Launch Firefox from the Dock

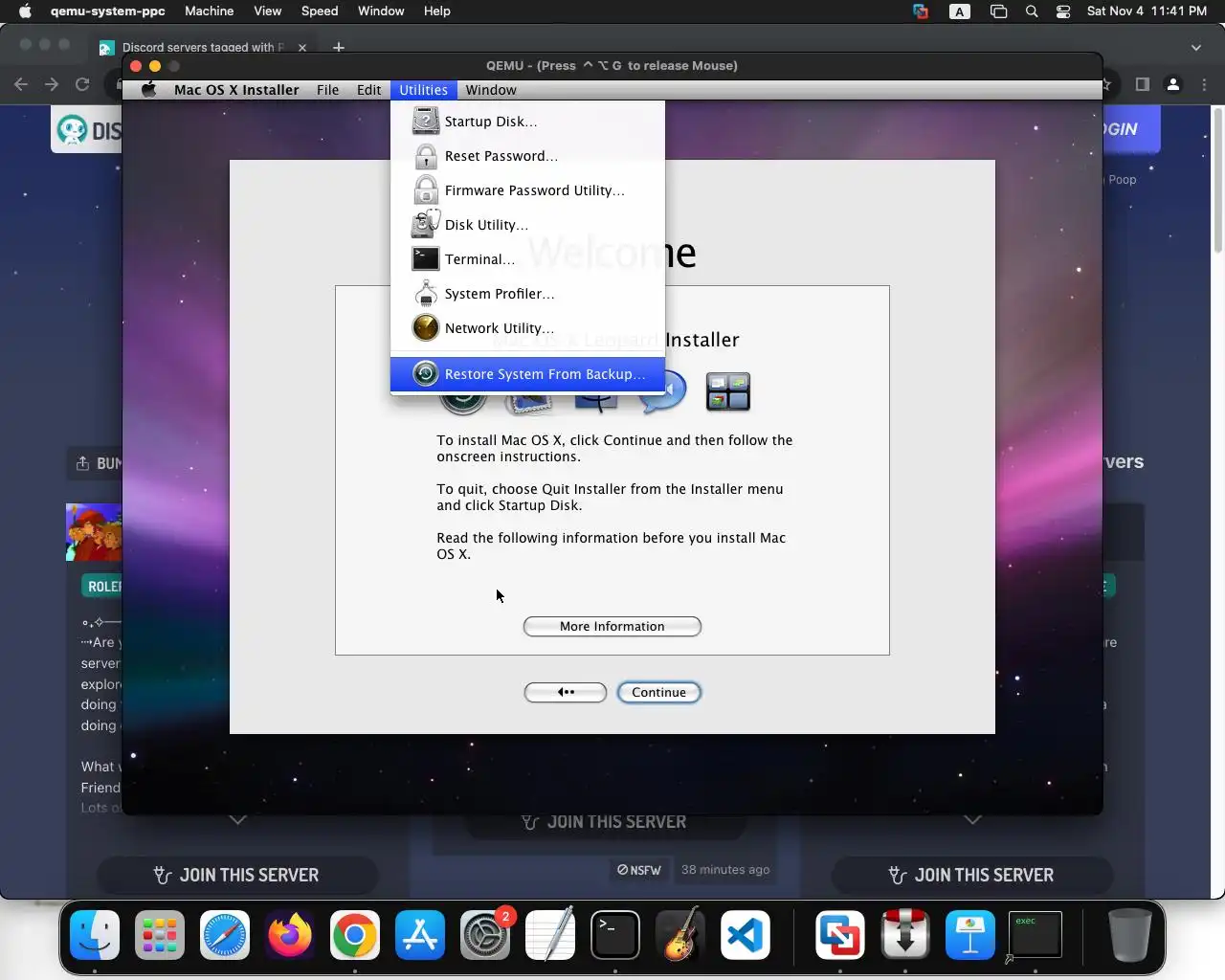click(x=290, y=934)
